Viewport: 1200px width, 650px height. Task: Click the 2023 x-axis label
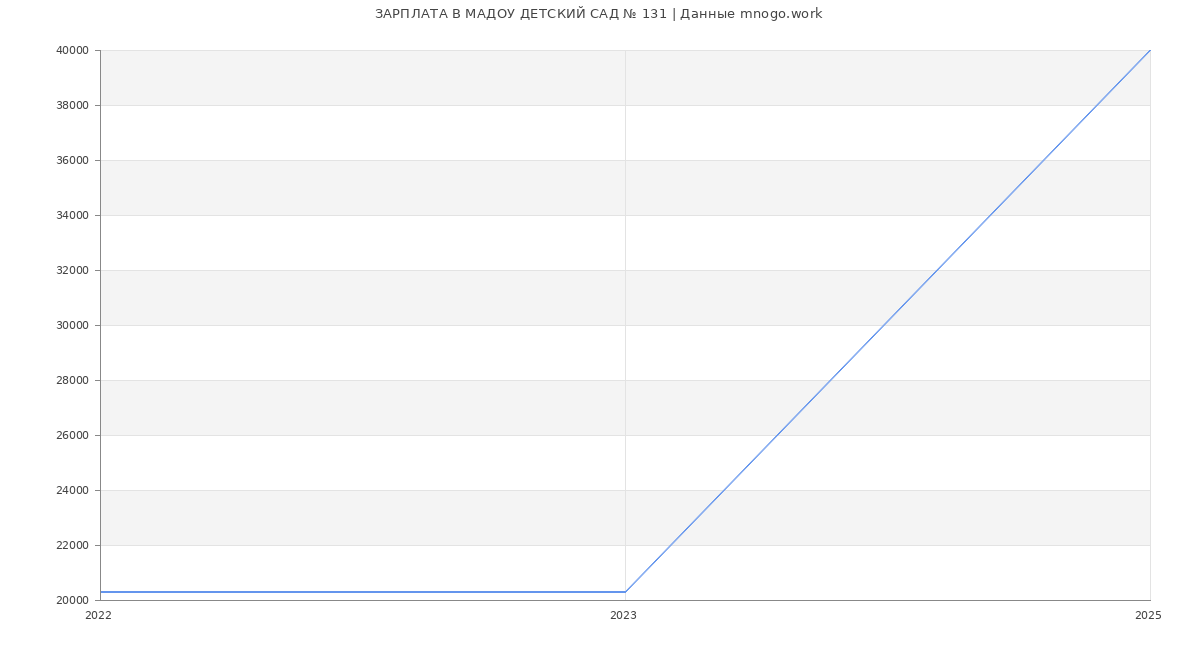pos(623,616)
